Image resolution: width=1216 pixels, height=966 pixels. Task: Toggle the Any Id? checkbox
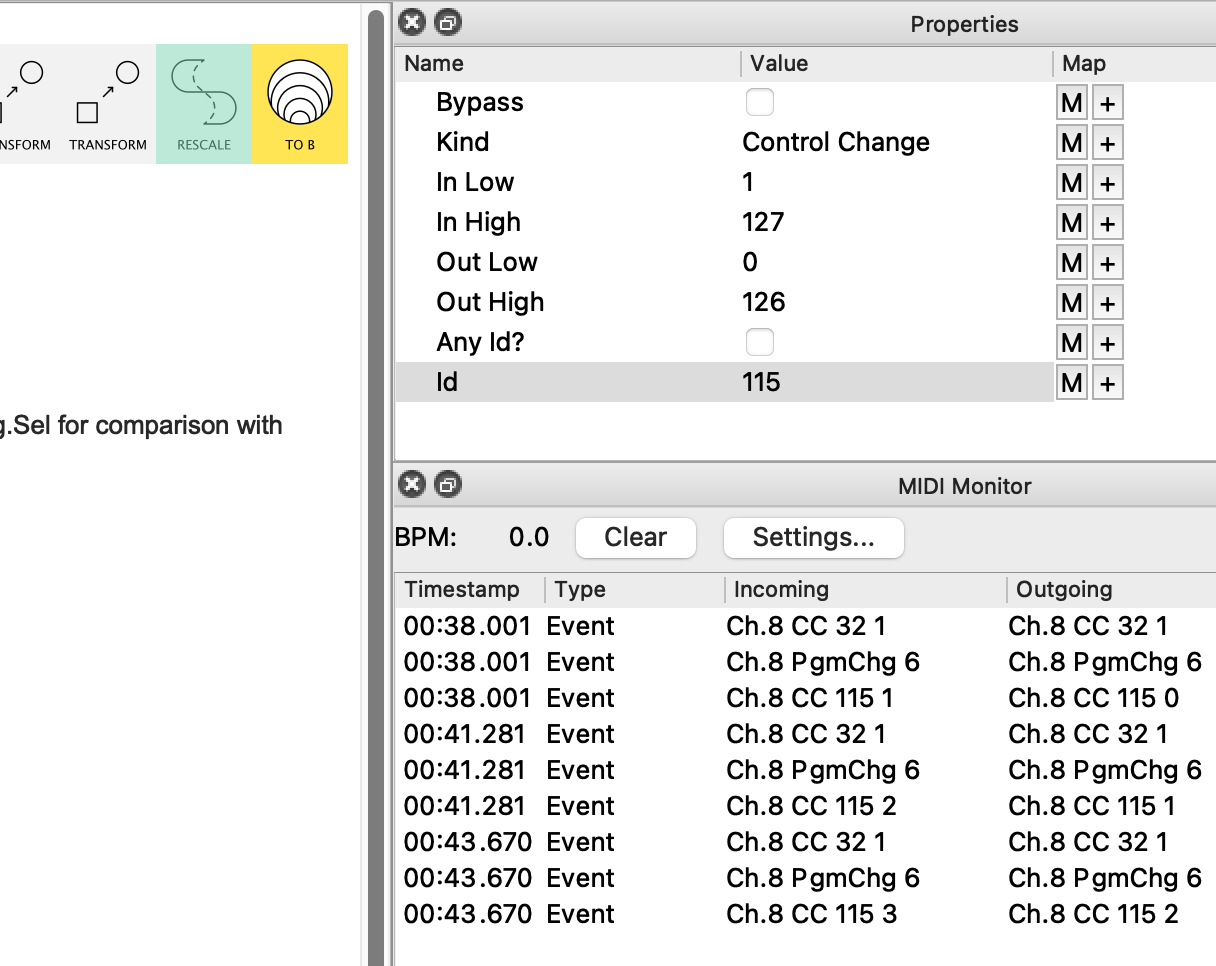pos(760,342)
